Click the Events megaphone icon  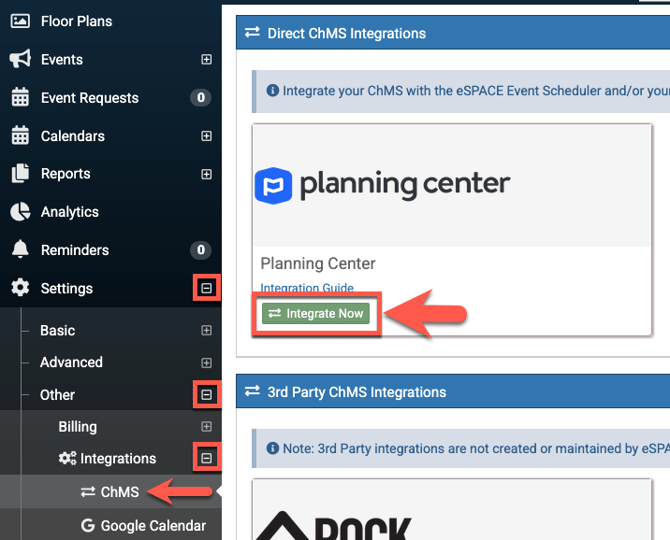20,60
